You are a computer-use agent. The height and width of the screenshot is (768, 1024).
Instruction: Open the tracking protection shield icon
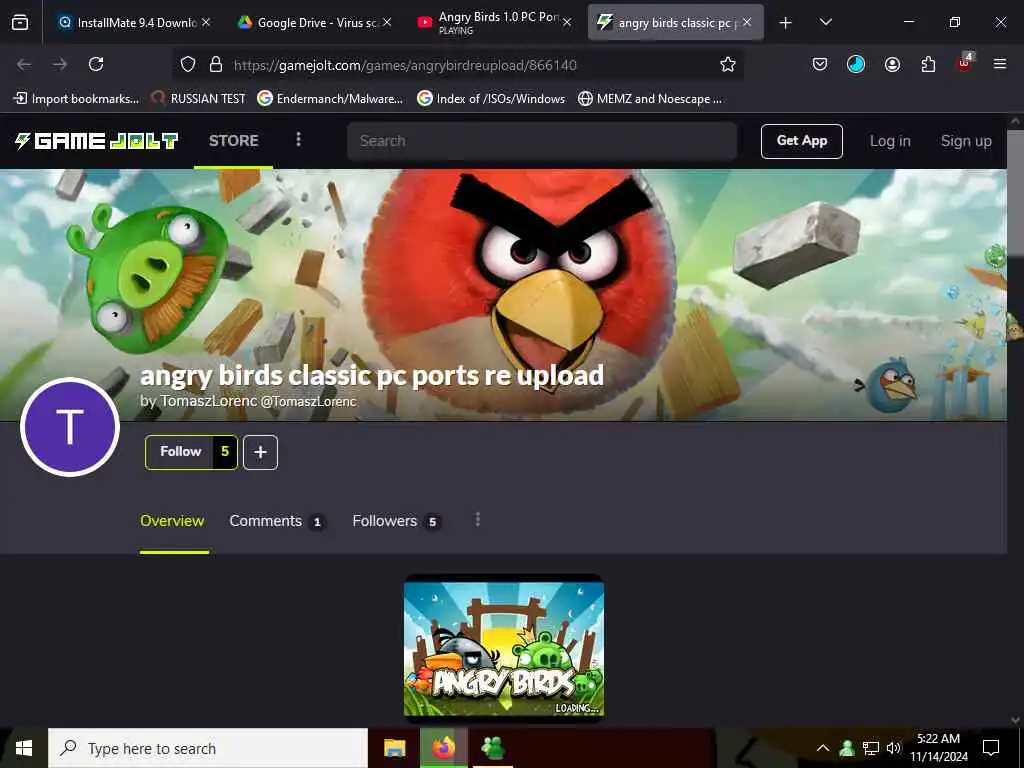tap(188, 64)
